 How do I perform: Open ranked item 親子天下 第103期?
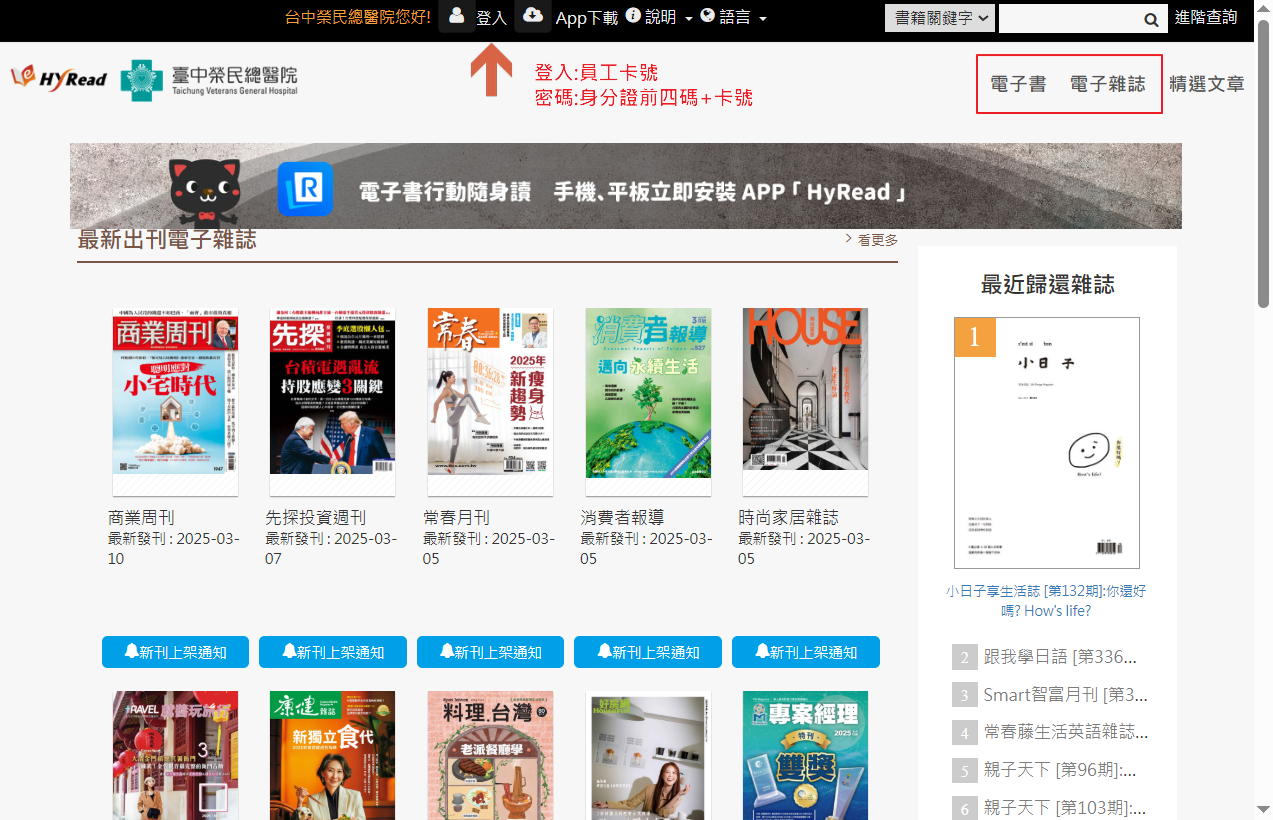(1065, 808)
